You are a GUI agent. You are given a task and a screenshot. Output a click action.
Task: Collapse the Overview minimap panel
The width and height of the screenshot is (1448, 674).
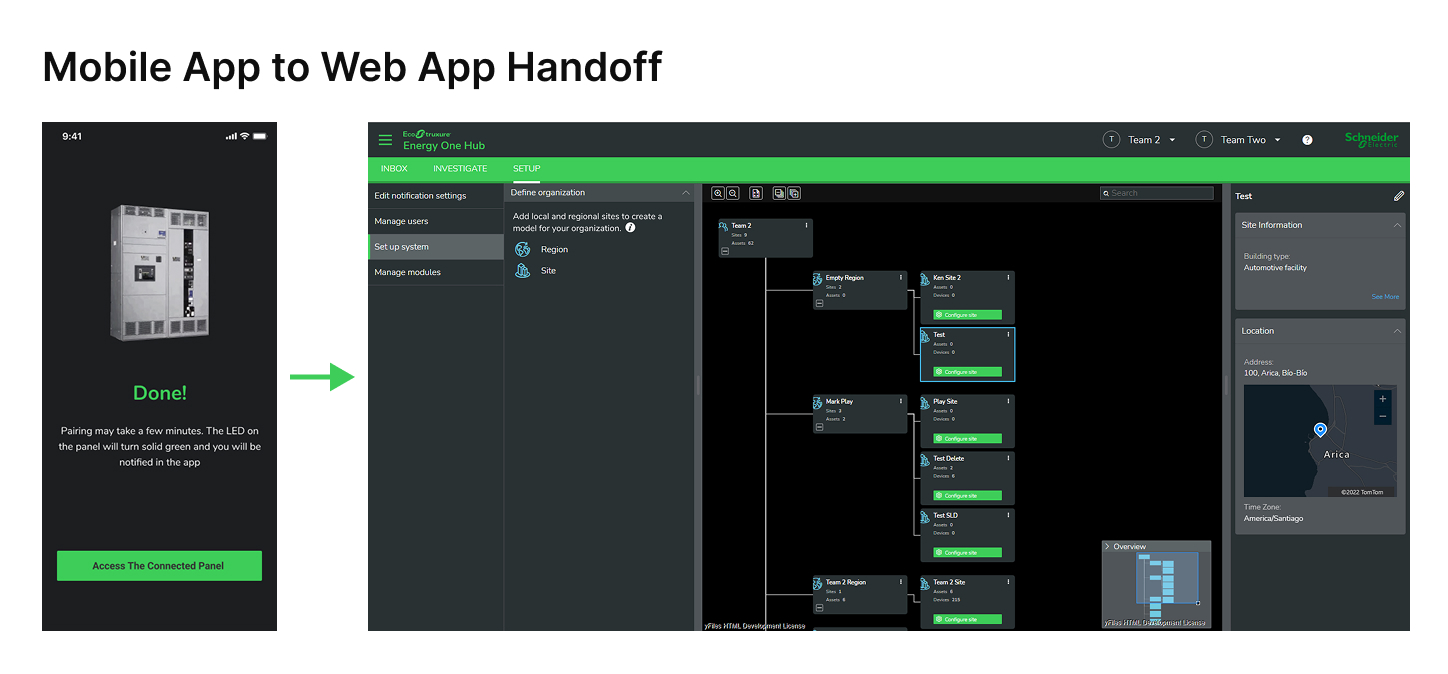click(1107, 547)
